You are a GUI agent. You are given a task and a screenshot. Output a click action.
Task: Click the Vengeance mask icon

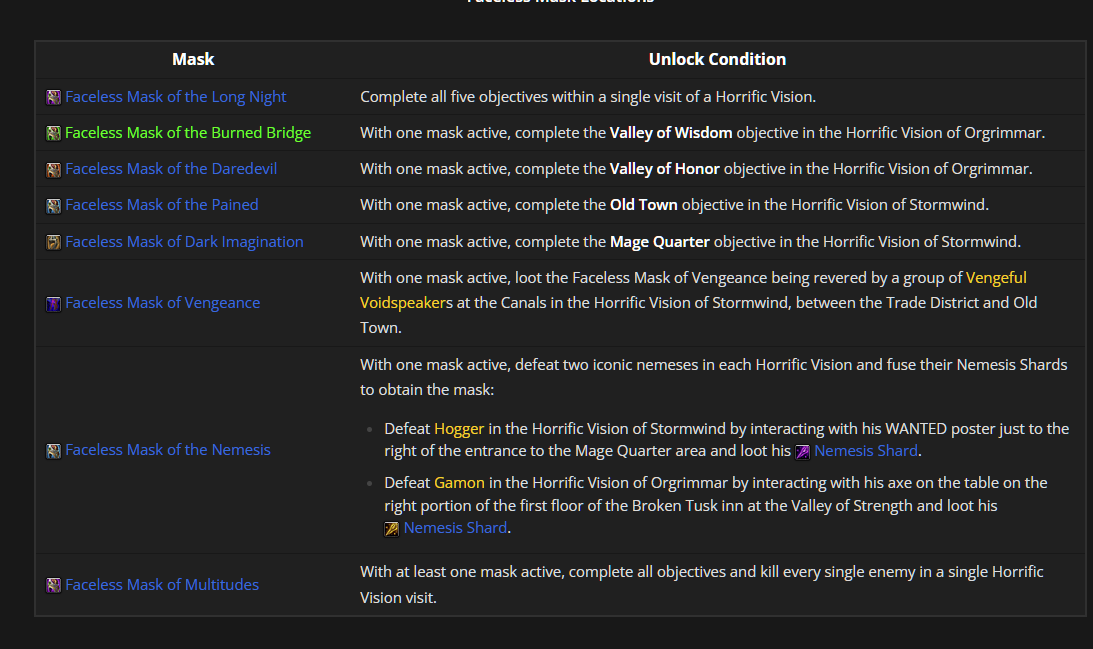(54, 303)
